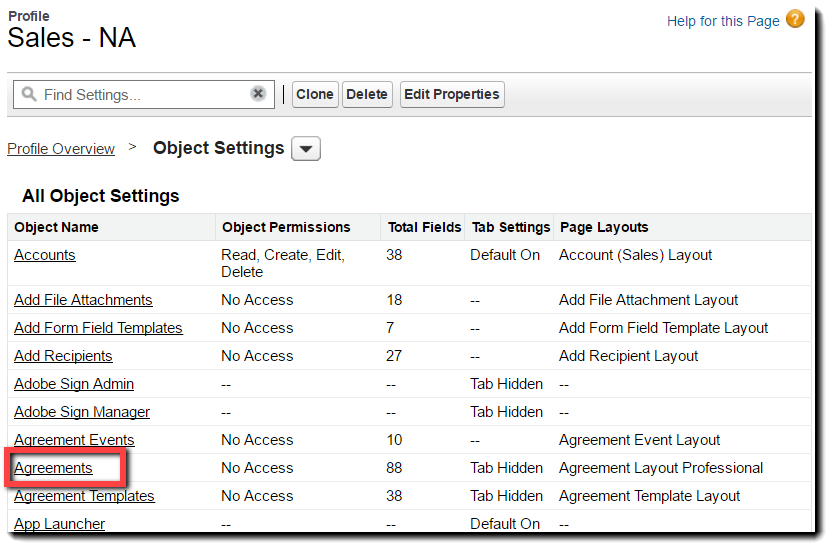
Task: Clear the Find Settings search box
Action: click(258, 94)
